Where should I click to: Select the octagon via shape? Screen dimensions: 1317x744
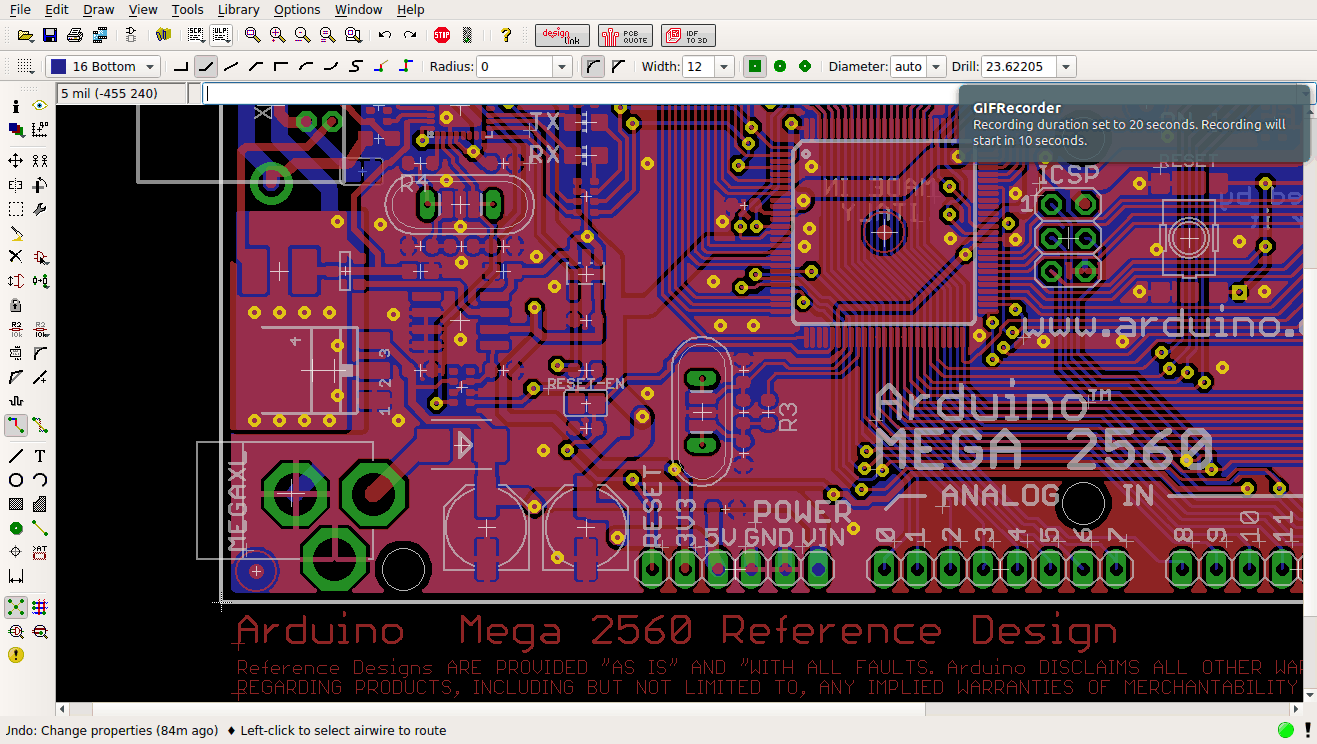pyautogui.click(x=805, y=67)
